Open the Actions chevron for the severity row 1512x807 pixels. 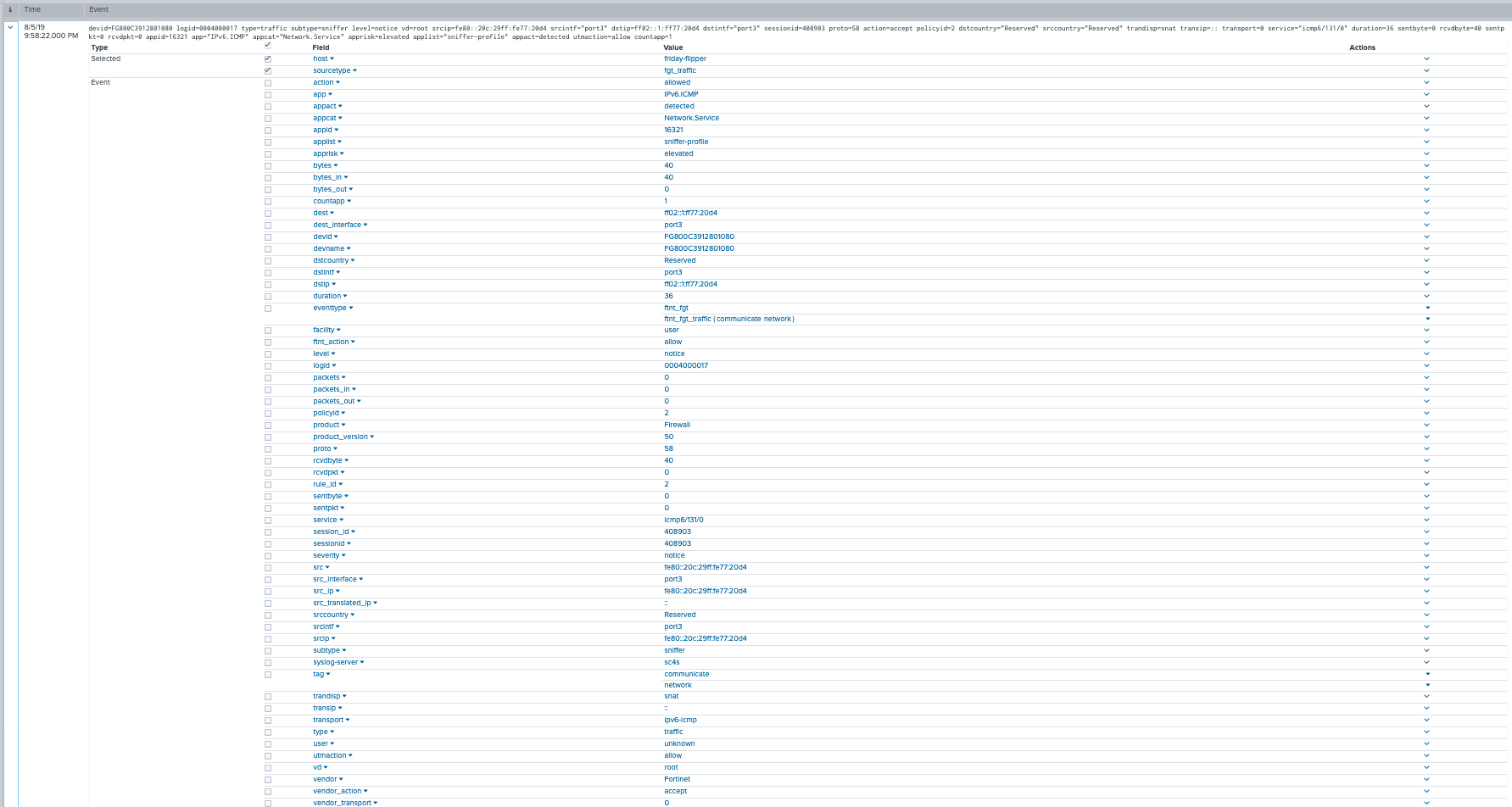pos(1426,556)
